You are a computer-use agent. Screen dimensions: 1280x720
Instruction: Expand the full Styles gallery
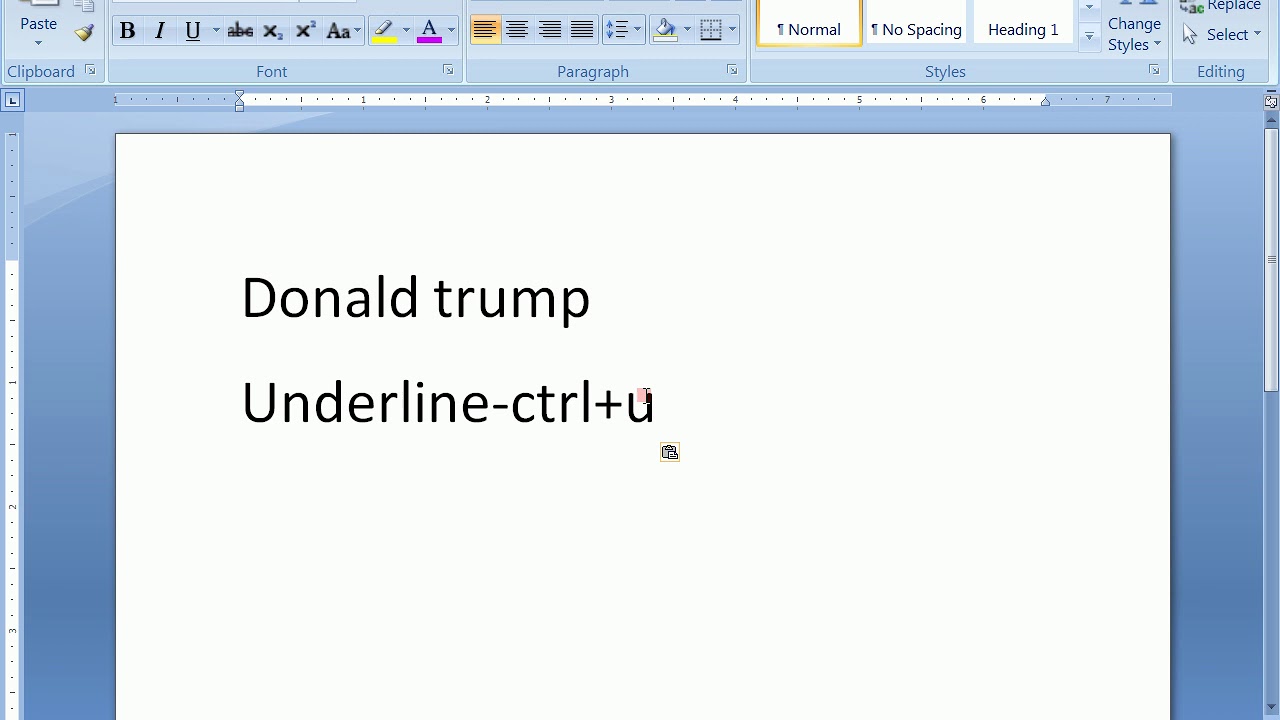(x=1089, y=36)
